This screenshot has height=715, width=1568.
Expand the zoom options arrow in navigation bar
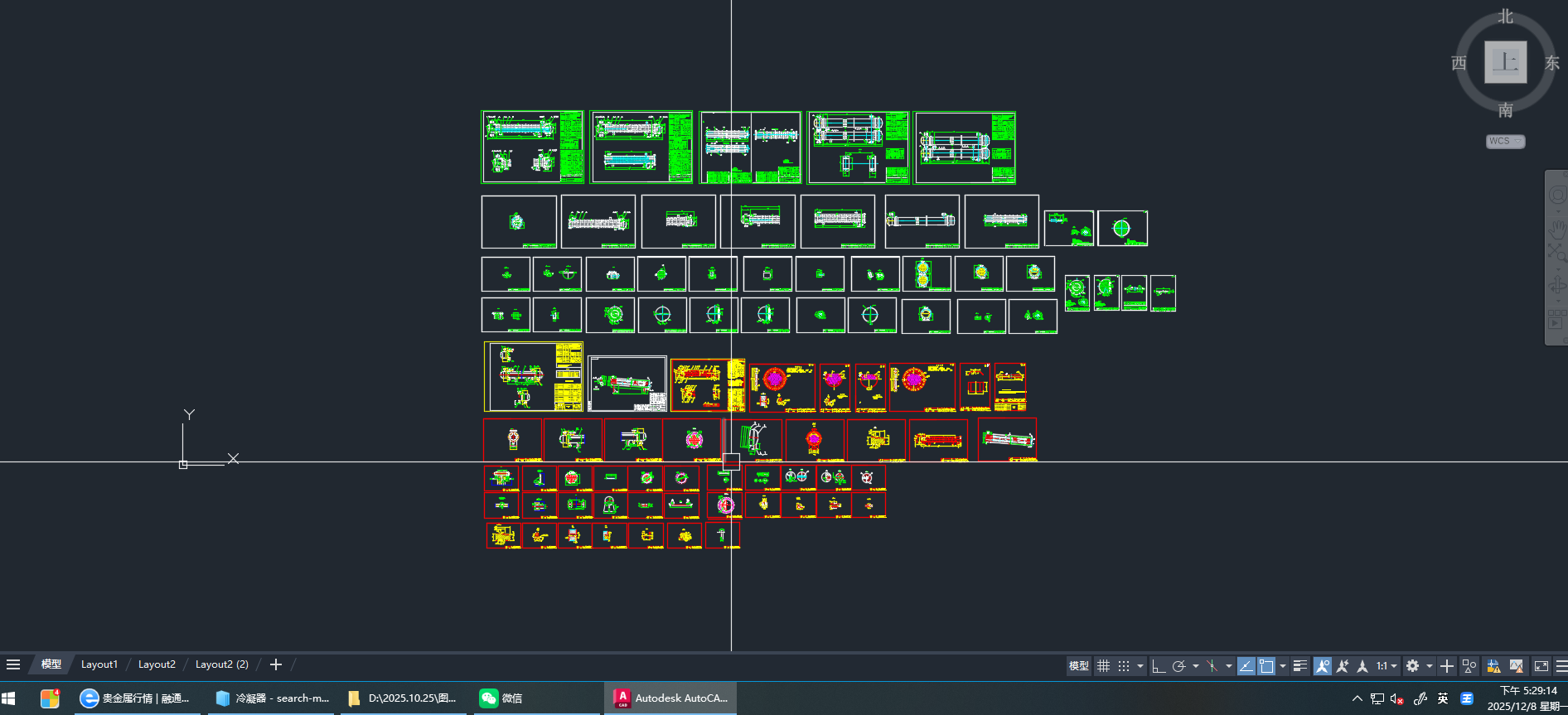1557,268
